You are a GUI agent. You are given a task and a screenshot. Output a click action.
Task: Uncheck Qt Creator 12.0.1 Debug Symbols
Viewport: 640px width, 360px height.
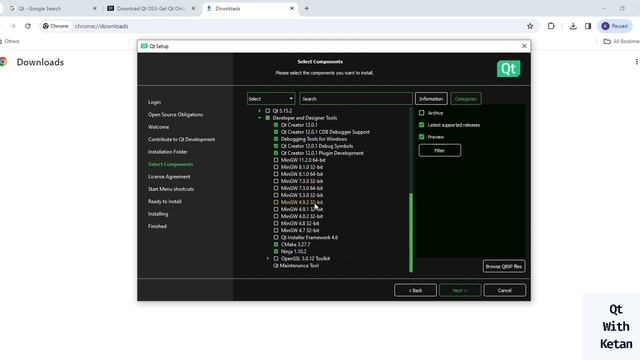pyautogui.click(x=276, y=146)
